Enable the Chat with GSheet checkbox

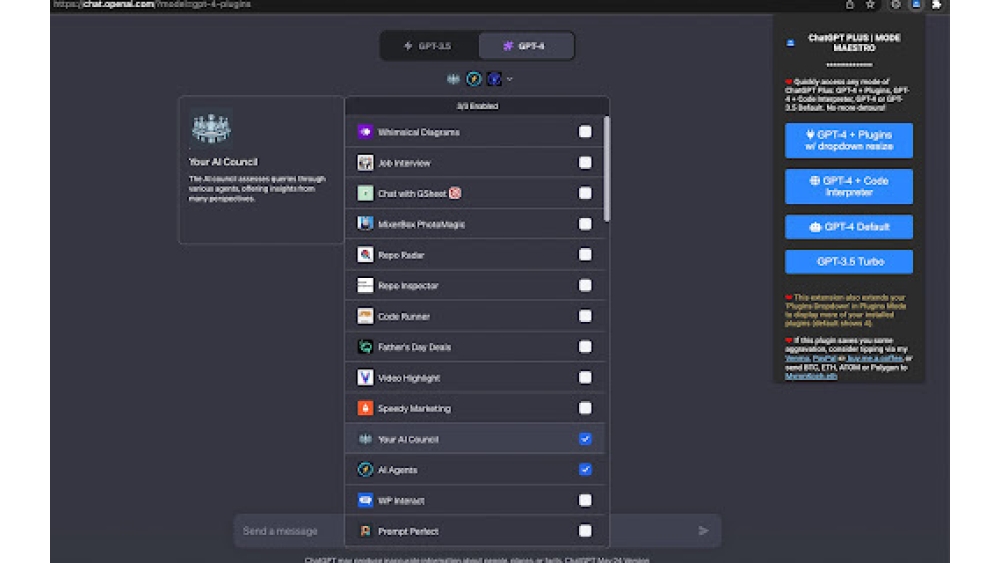[585, 193]
